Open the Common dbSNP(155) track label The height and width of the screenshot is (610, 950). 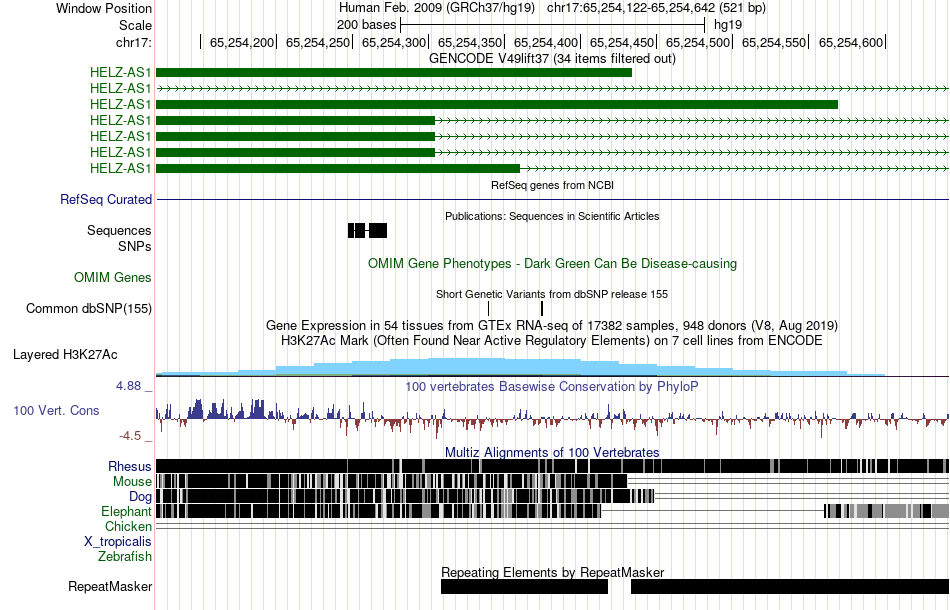click(x=88, y=308)
